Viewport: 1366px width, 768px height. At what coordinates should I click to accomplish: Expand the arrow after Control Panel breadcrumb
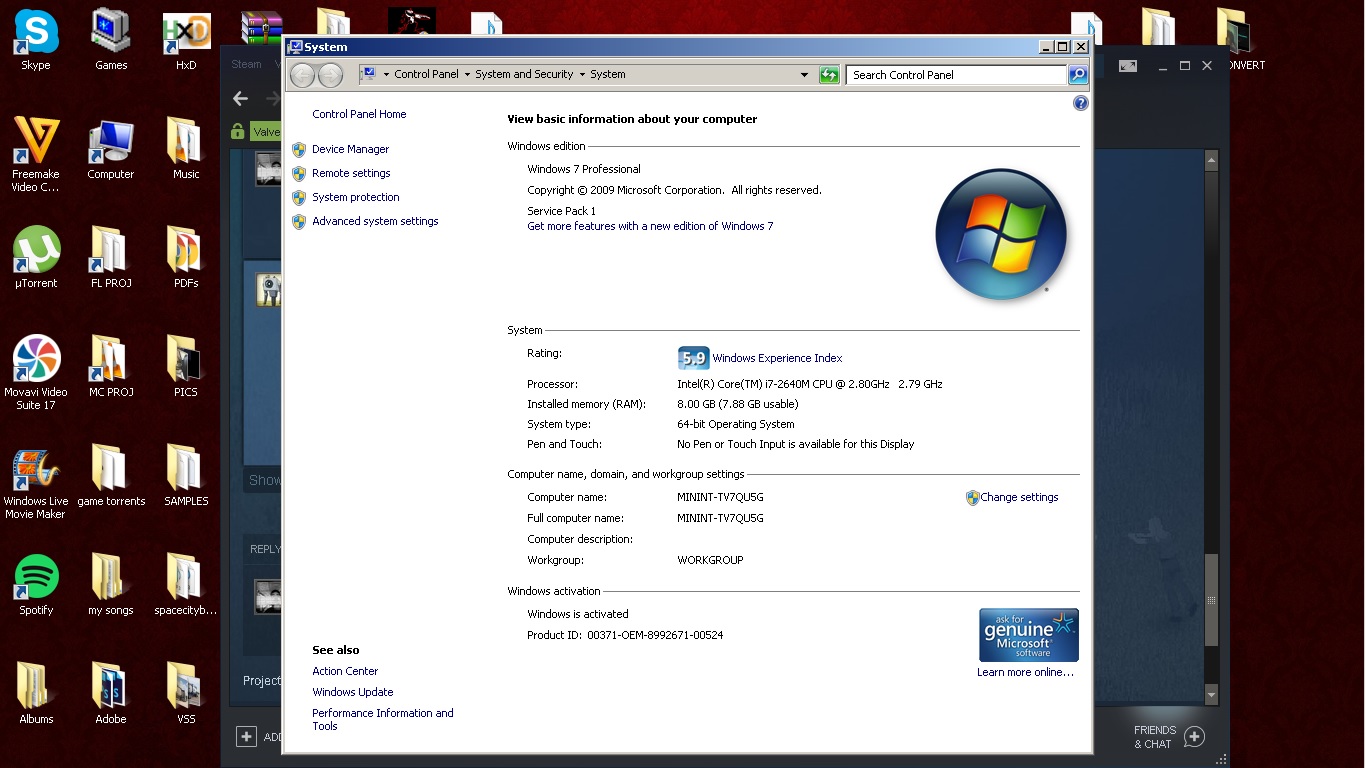467,75
